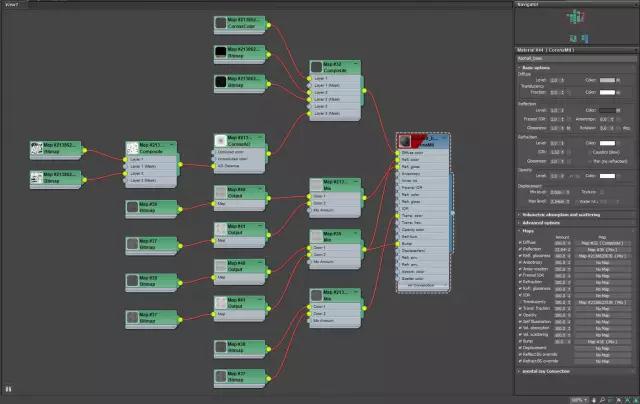
Task: Click the Mix Amount socket on Map #36 Mix
Action: pyautogui.click(x=309, y=262)
